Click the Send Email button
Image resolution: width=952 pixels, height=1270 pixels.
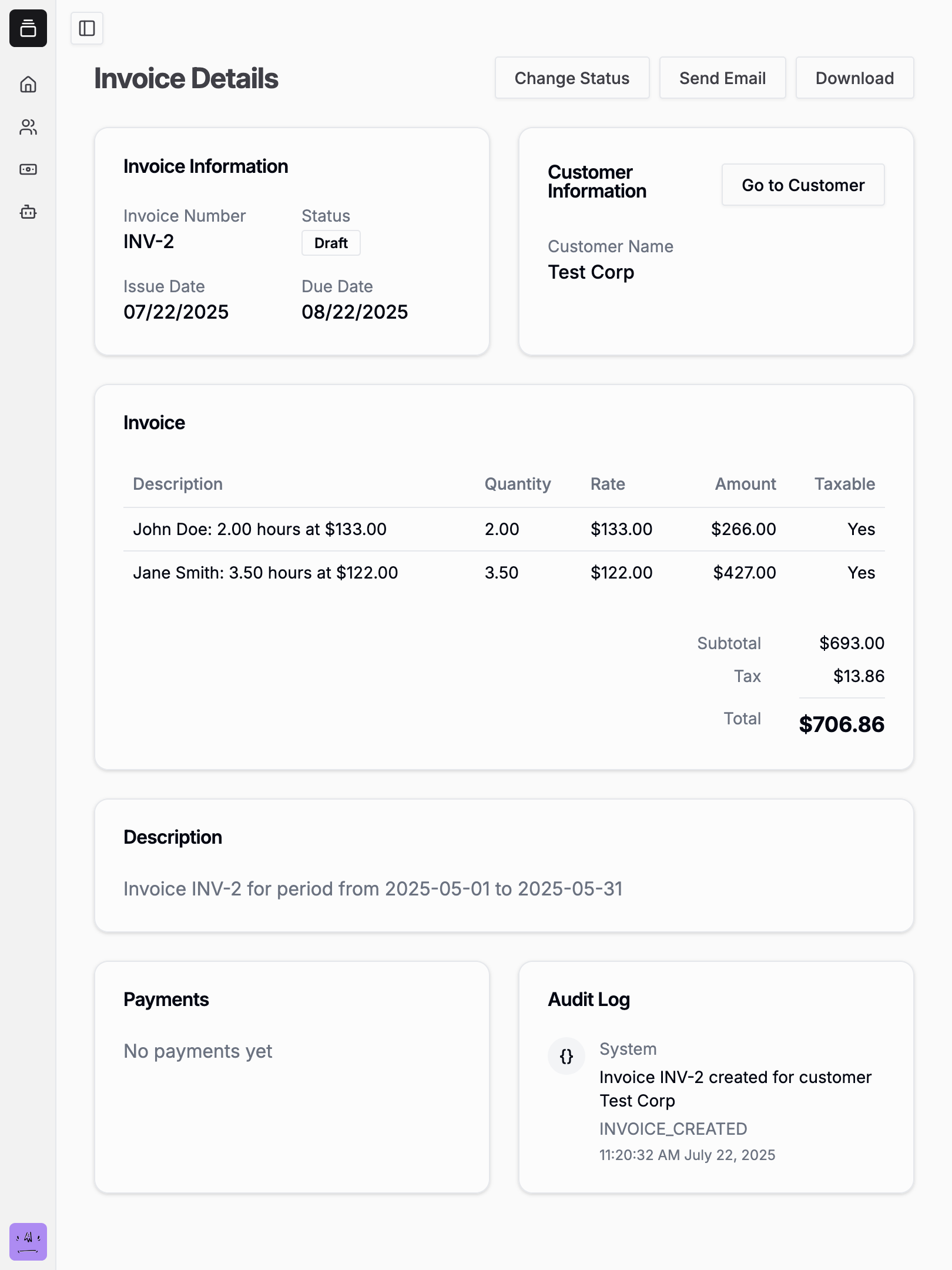pyautogui.click(x=722, y=78)
